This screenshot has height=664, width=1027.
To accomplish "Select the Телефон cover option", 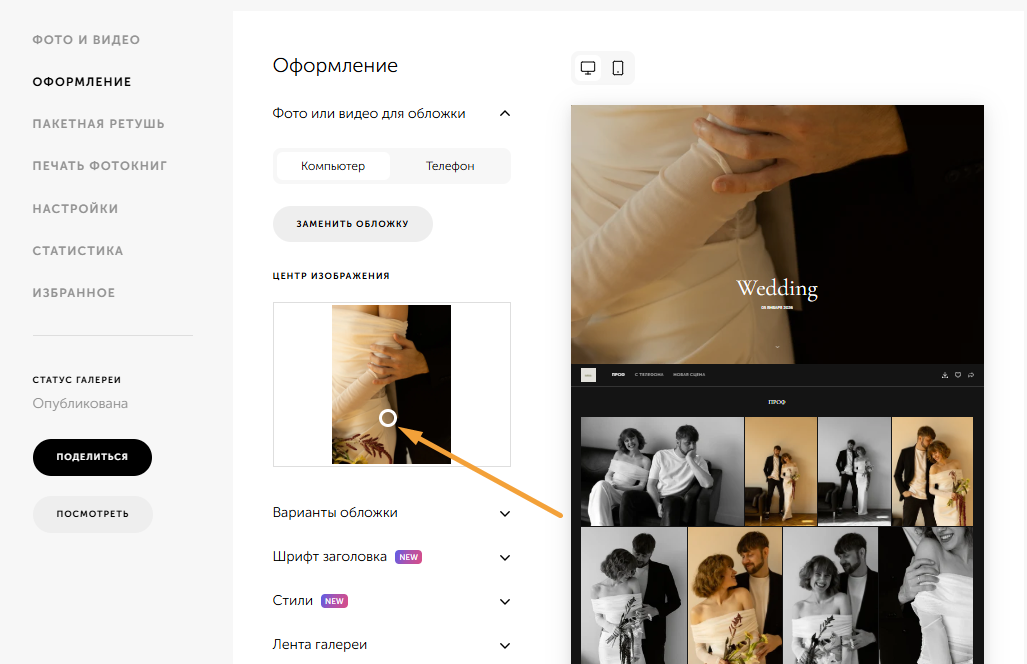I will [450, 166].
